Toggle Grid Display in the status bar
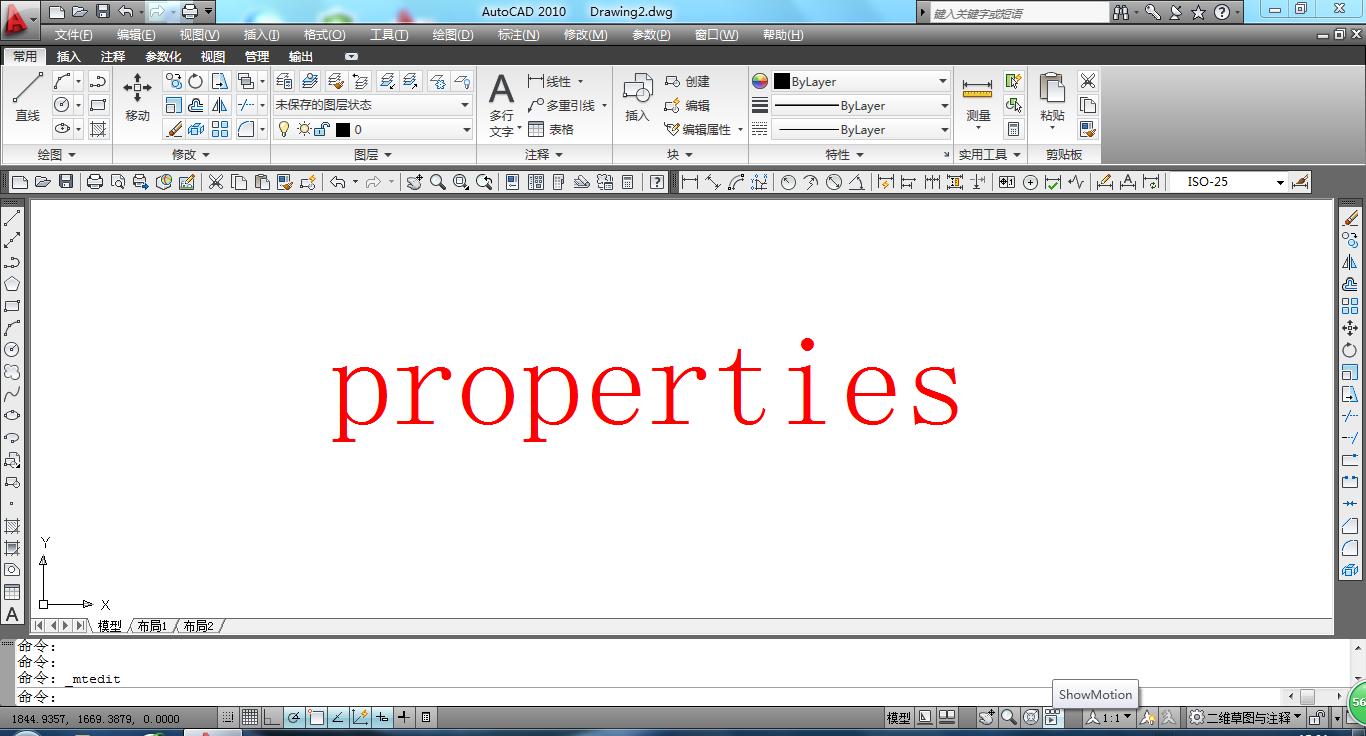Image resolution: width=1366 pixels, height=736 pixels. [x=250, y=717]
